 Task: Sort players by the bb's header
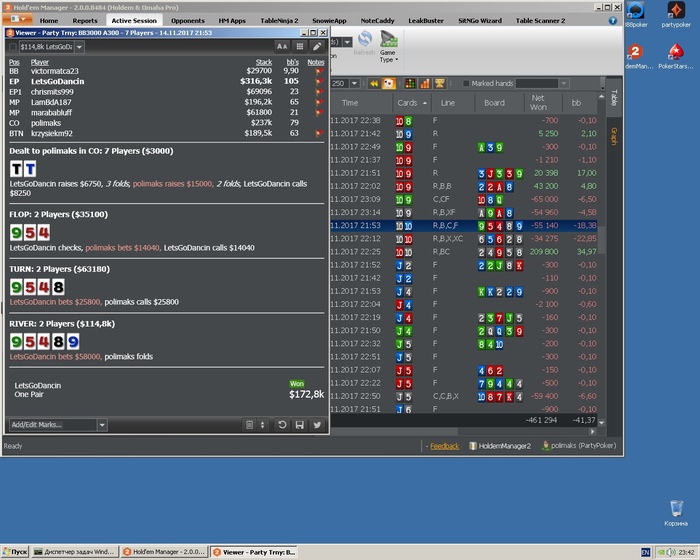pos(292,62)
